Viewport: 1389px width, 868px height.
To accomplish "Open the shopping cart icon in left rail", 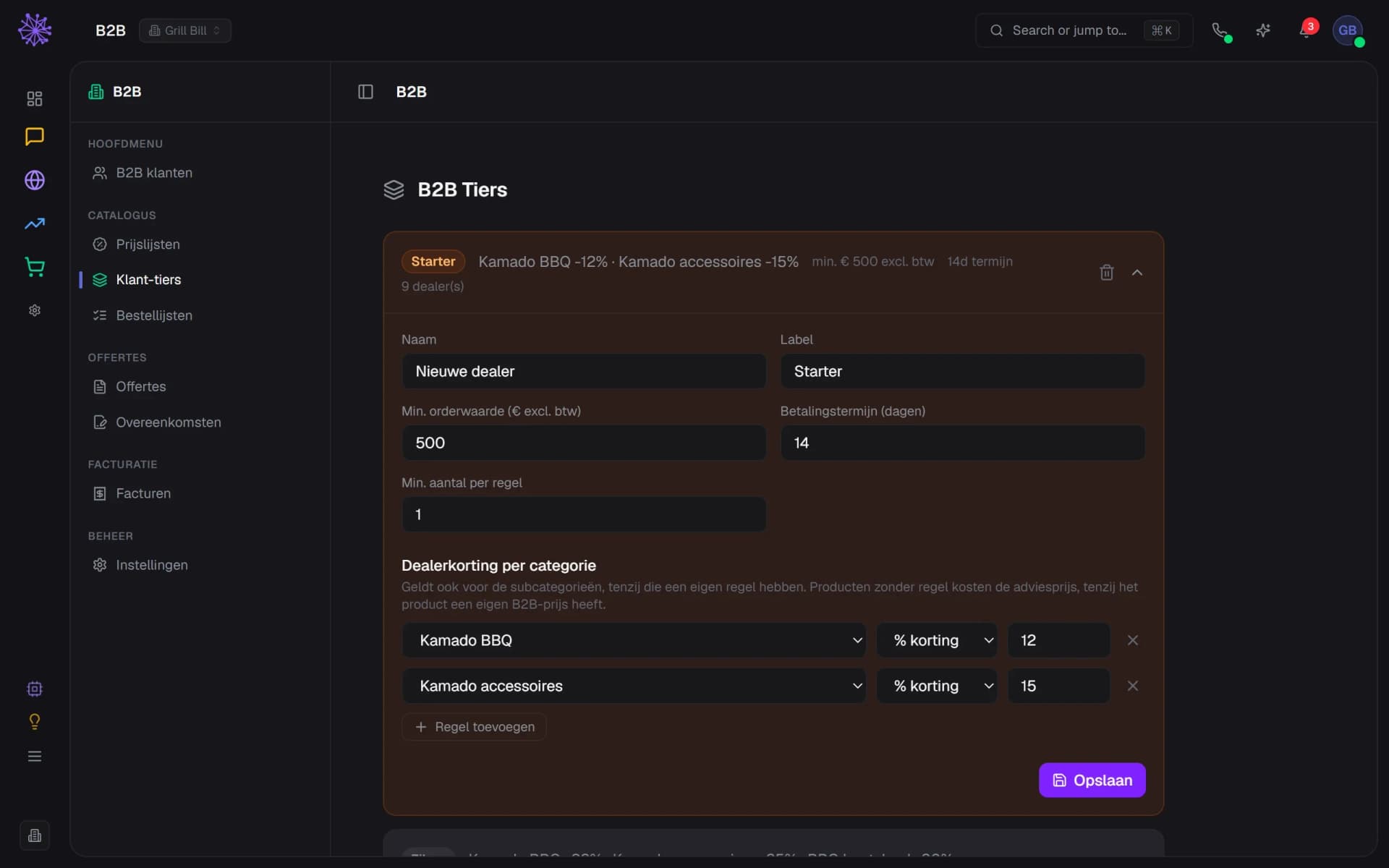I will click(x=35, y=267).
